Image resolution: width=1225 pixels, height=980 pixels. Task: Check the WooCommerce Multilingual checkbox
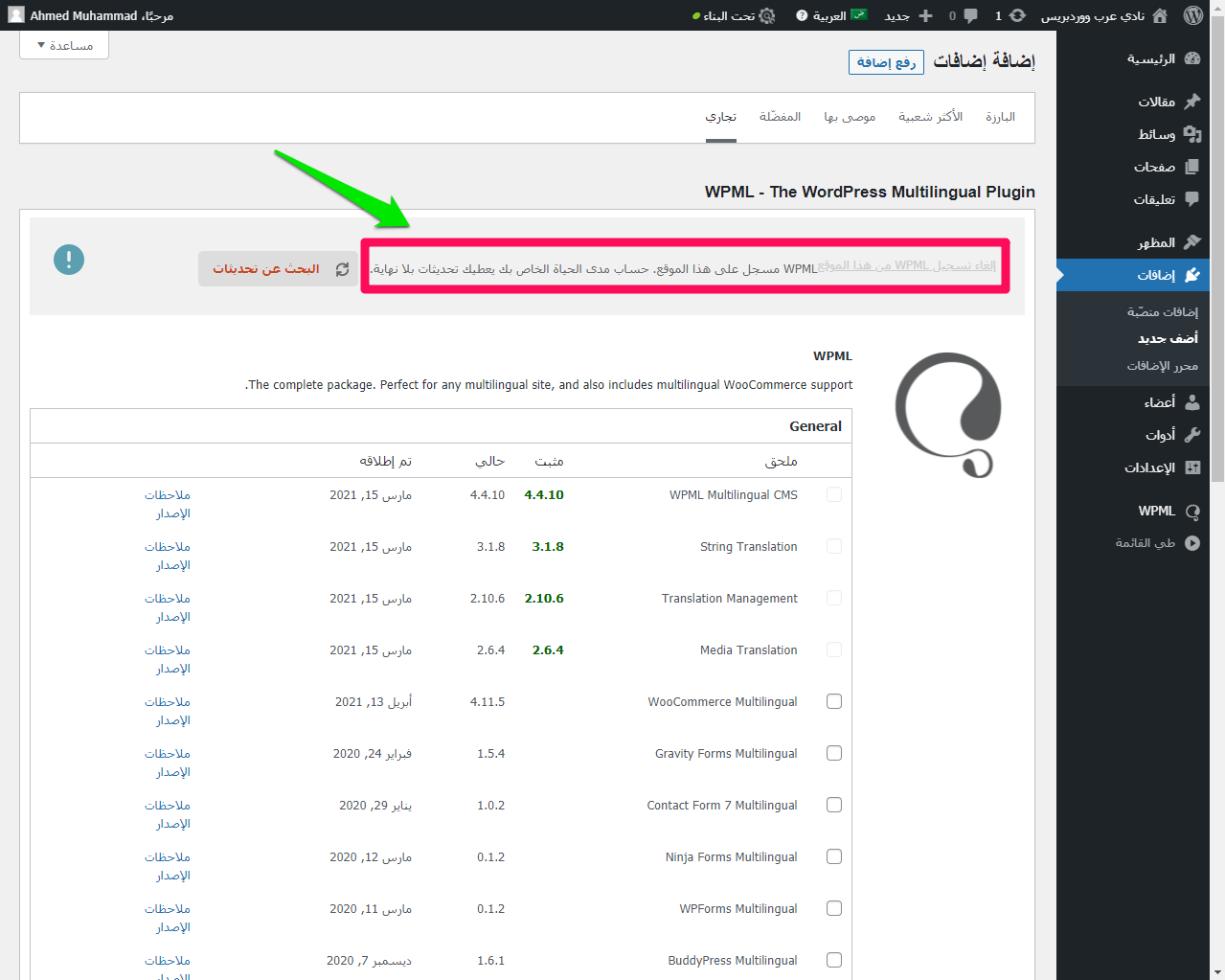tap(834, 701)
